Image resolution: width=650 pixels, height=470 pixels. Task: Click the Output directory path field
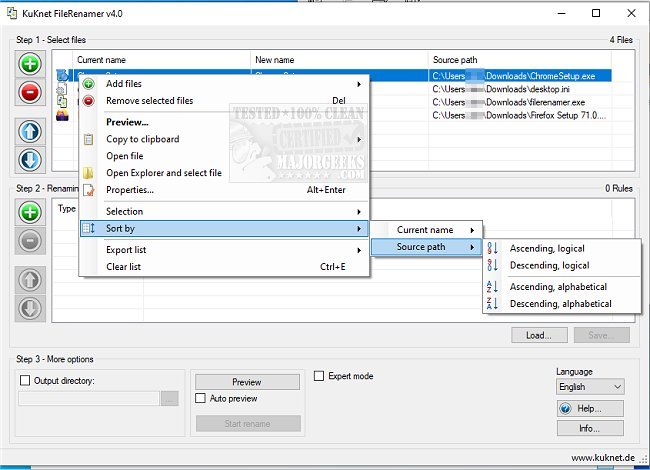click(89, 399)
